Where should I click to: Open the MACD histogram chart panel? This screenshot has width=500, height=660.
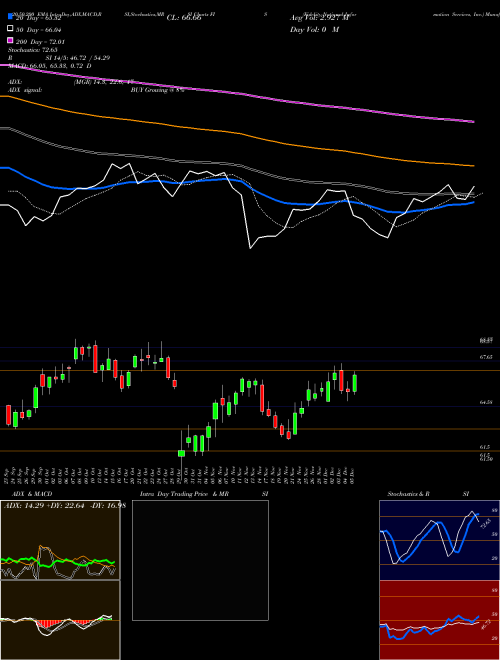(60, 620)
